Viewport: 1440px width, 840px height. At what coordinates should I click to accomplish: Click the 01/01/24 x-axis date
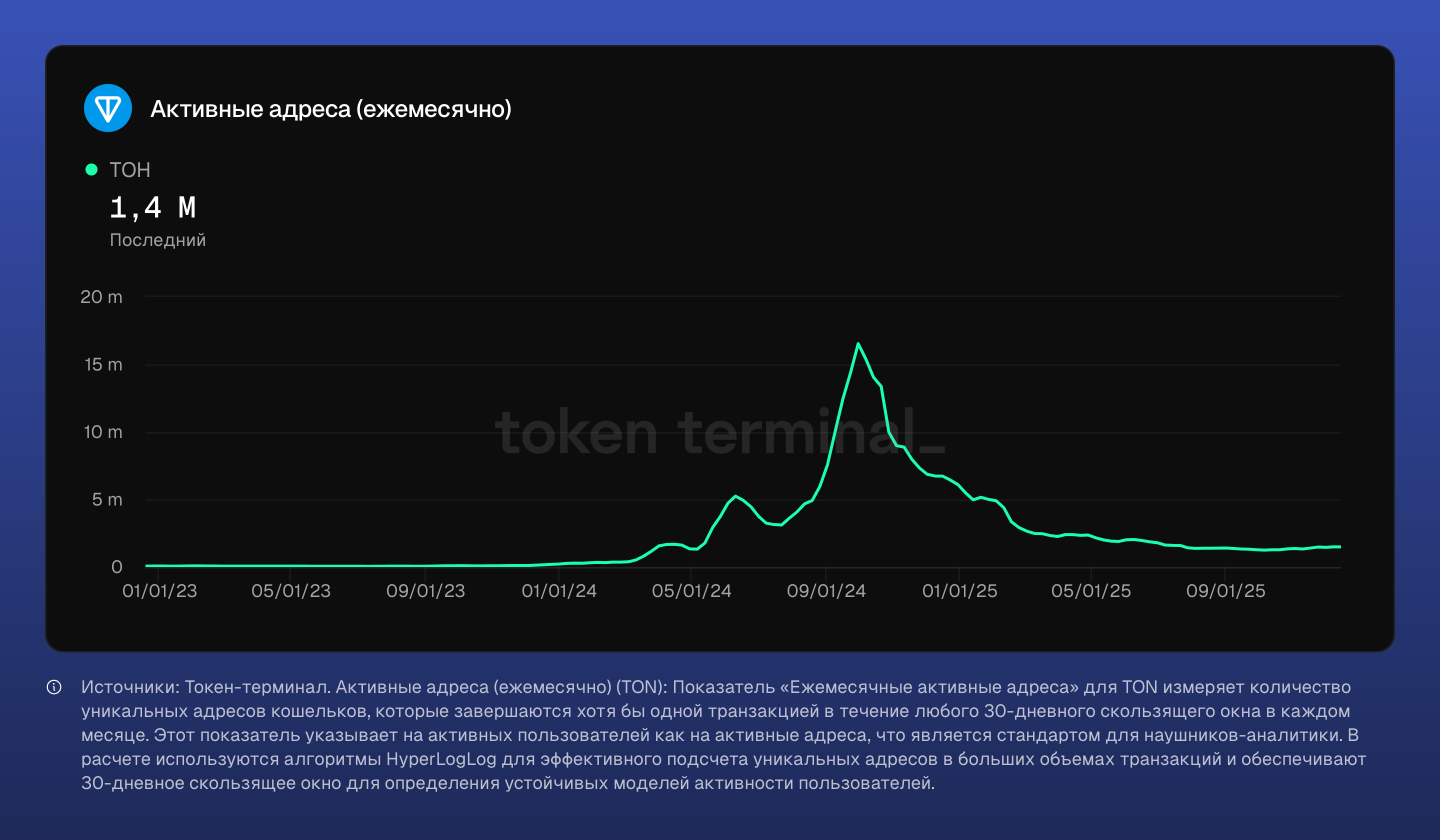[558, 591]
